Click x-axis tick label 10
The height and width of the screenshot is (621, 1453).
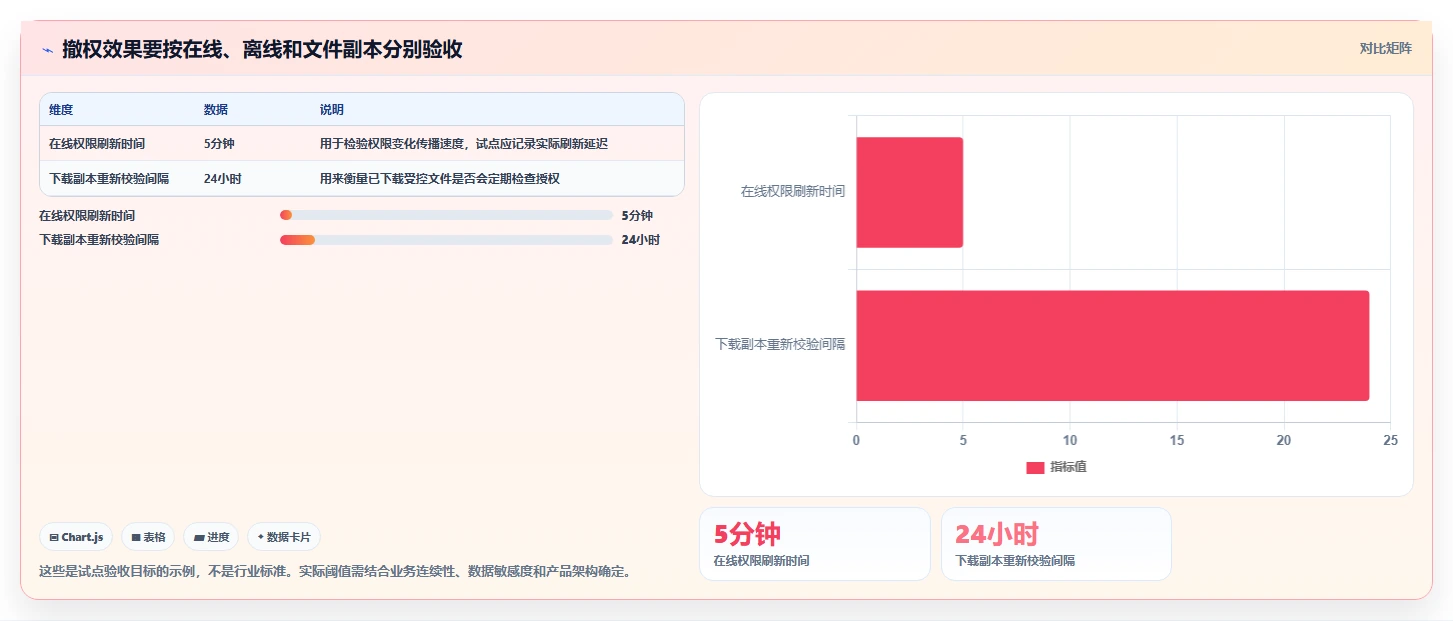[1070, 441]
